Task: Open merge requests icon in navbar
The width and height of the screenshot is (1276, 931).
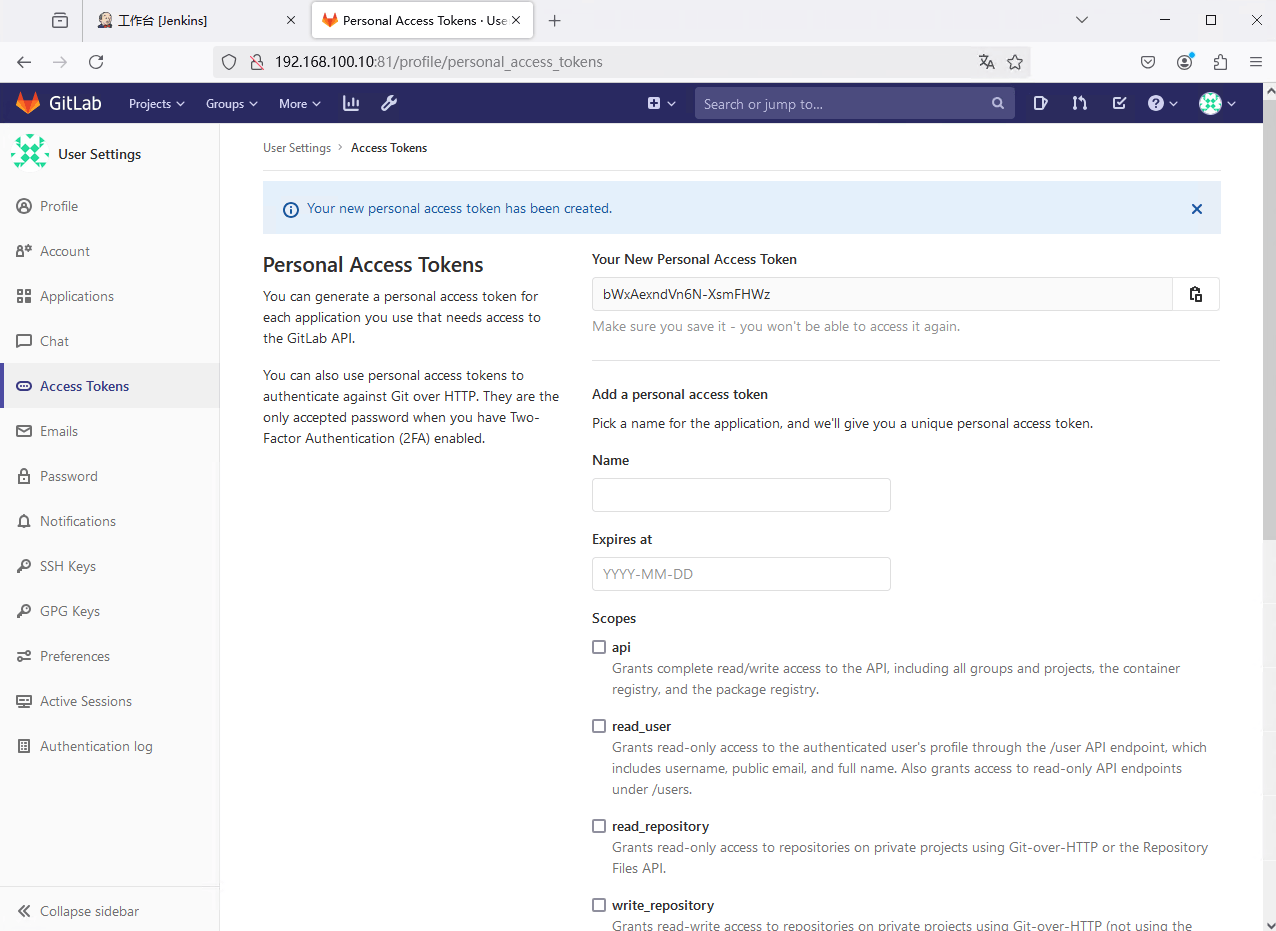Action: pyautogui.click(x=1079, y=103)
